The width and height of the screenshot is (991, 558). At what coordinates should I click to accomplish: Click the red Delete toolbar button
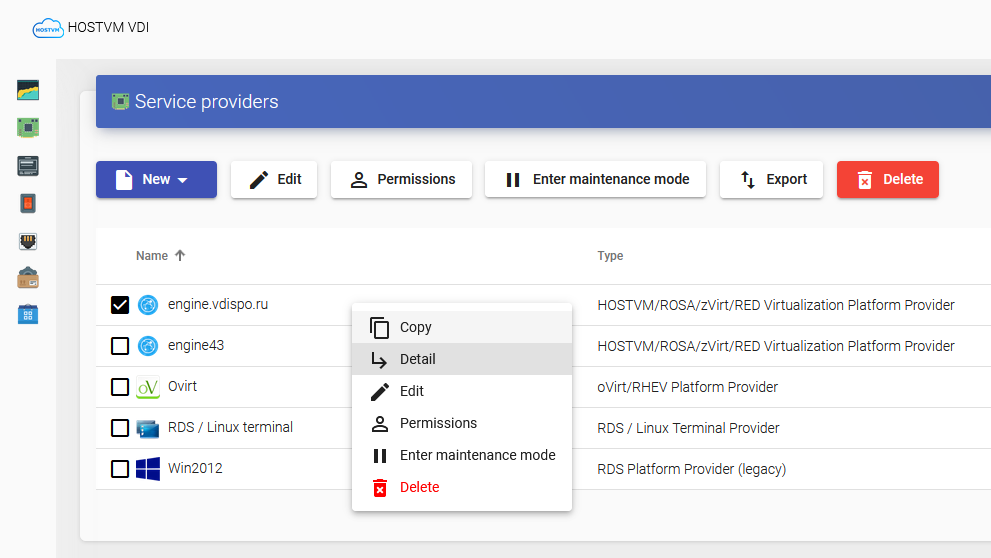(888, 179)
